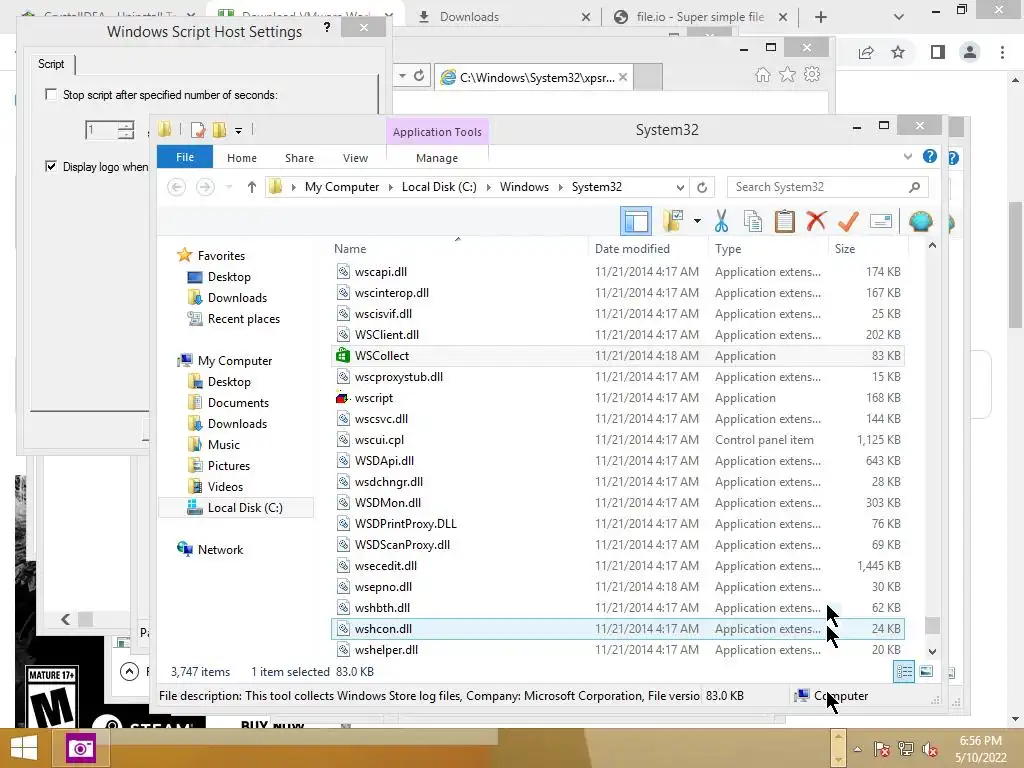1024x768 pixels.
Task: Open the dropdown arrow beside the folder options icon
Action: tap(697, 221)
